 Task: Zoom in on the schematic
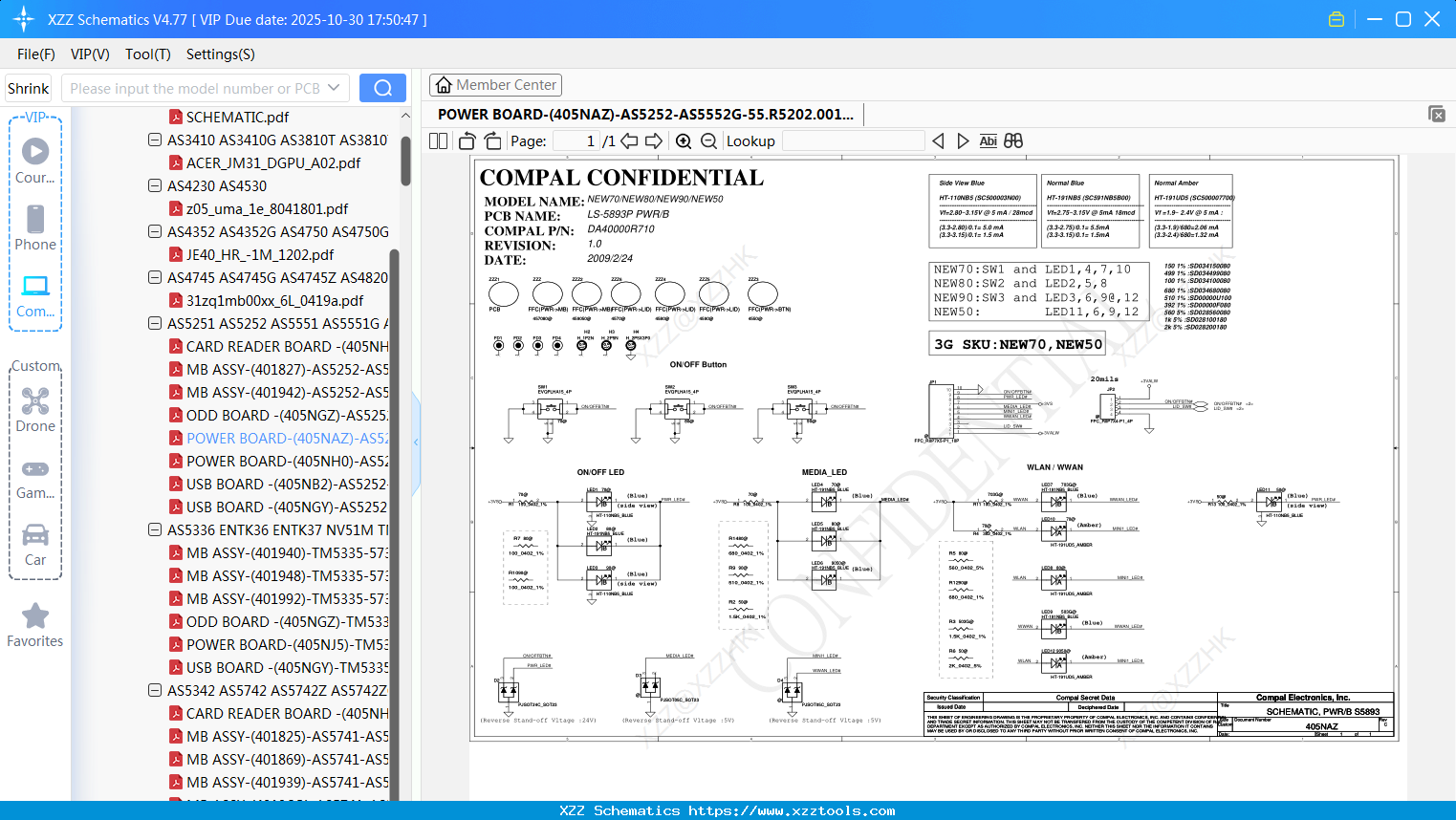pyautogui.click(x=684, y=141)
